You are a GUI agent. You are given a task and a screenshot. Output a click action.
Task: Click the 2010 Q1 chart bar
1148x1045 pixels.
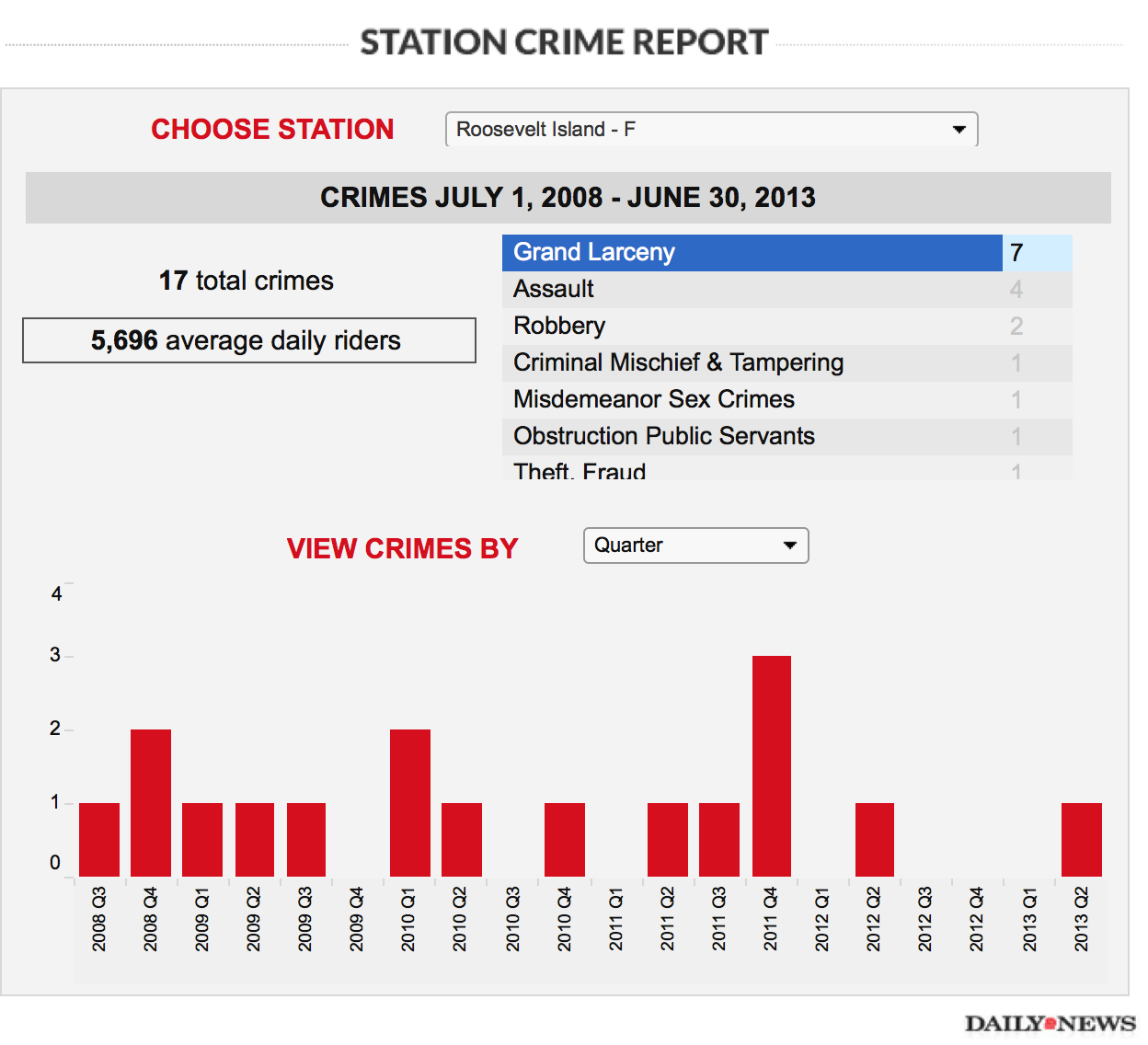coord(409,800)
